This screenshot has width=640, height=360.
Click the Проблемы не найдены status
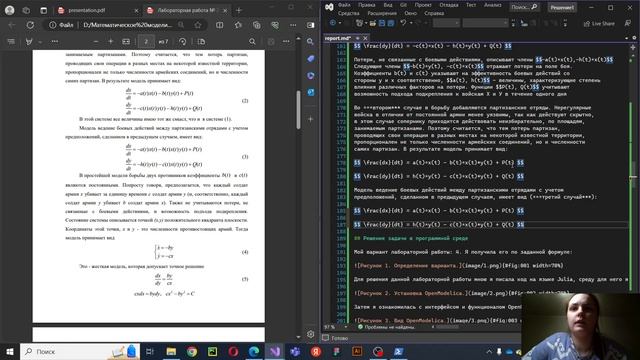[386, 327]
